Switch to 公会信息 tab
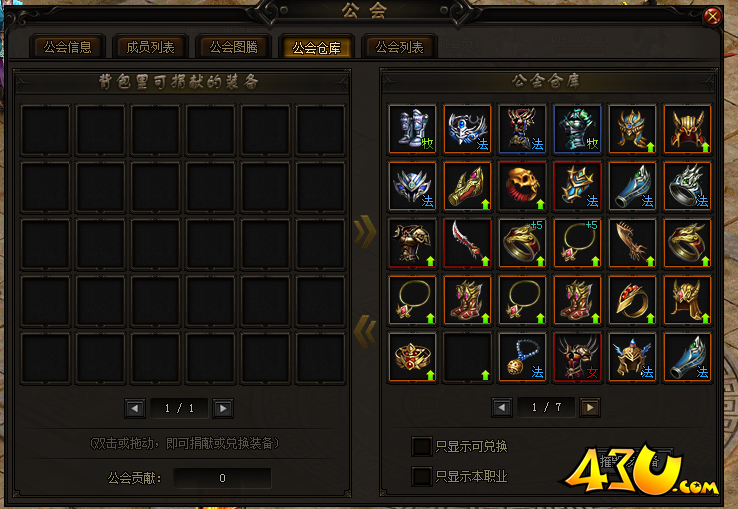This screenshot has height=509, width=738. pyautogui.click(x=67, y=47)
